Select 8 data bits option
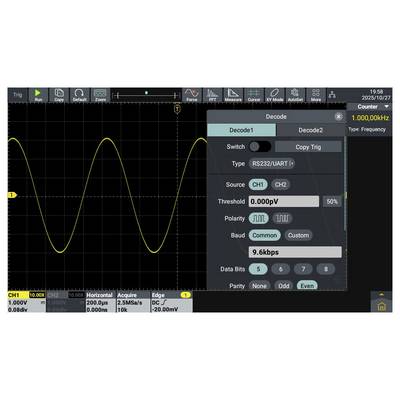Image resolution: width=400 pixels, height=400 pixels. (x=326, y=269)
